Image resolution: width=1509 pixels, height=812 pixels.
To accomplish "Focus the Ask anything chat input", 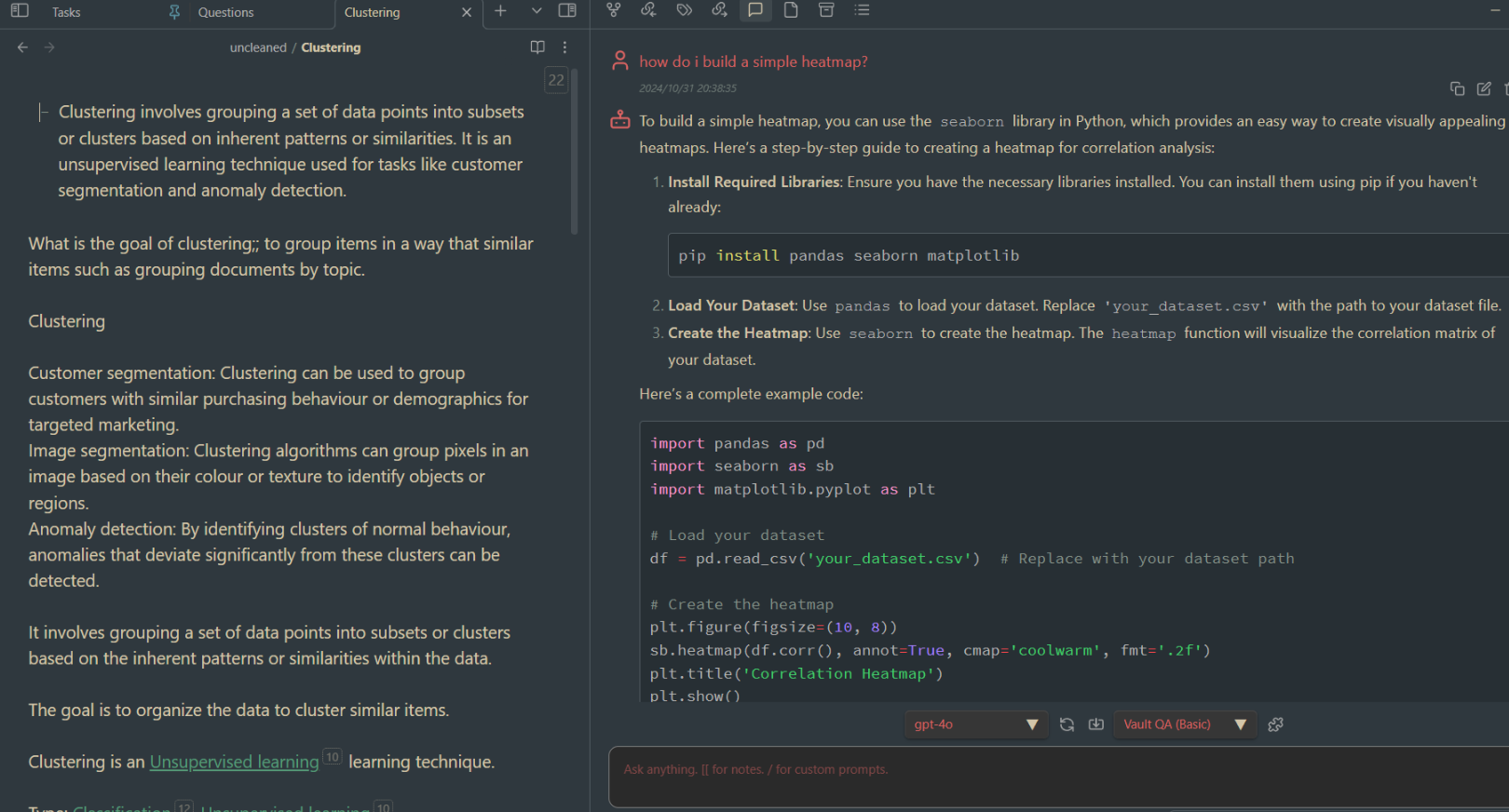I will click(1058, 777).
